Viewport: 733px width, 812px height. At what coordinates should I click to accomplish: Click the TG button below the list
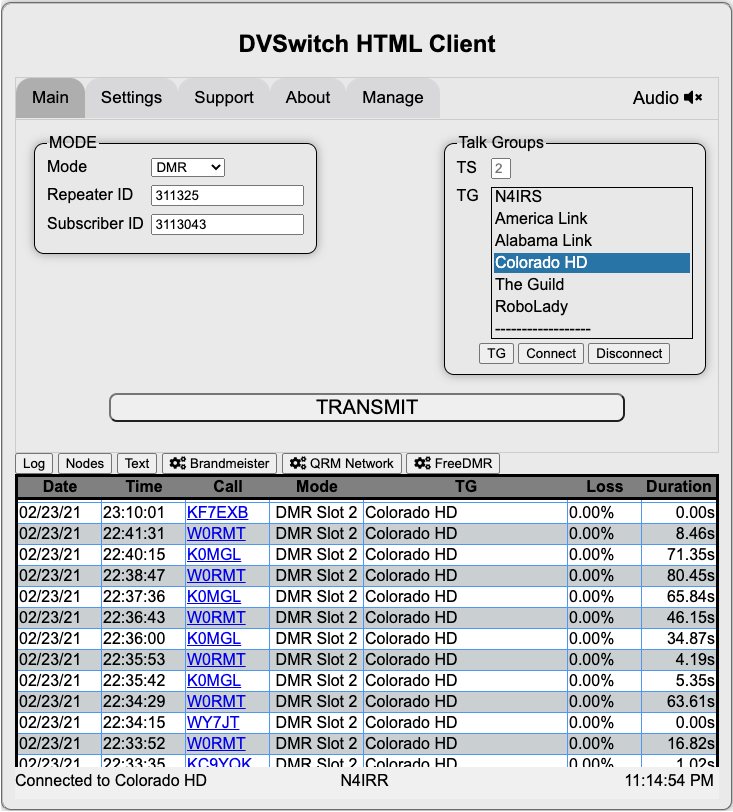[x=496, y=353]
